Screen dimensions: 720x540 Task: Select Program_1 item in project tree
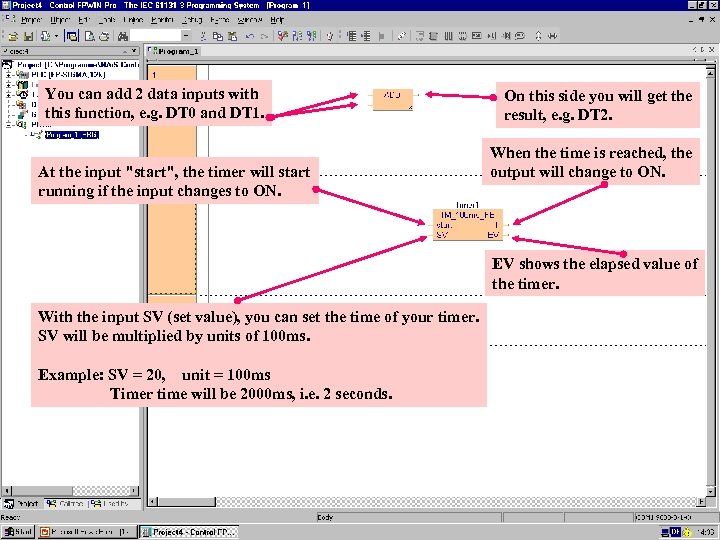[x=72, y=135]
